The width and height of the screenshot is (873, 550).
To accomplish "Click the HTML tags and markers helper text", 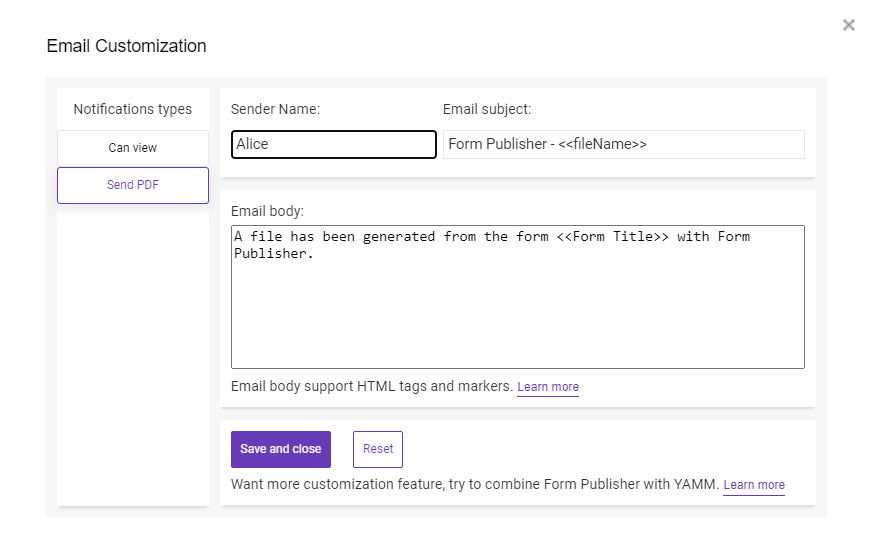I will coord(372,386).
